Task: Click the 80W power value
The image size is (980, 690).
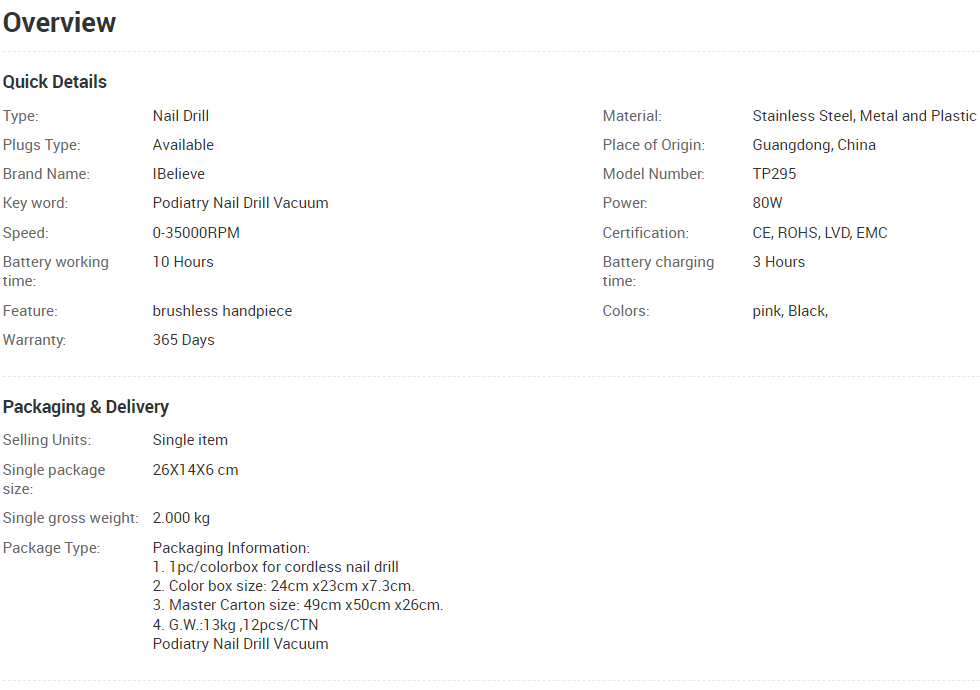Action: pyautogui.click(x=768, y=203)
